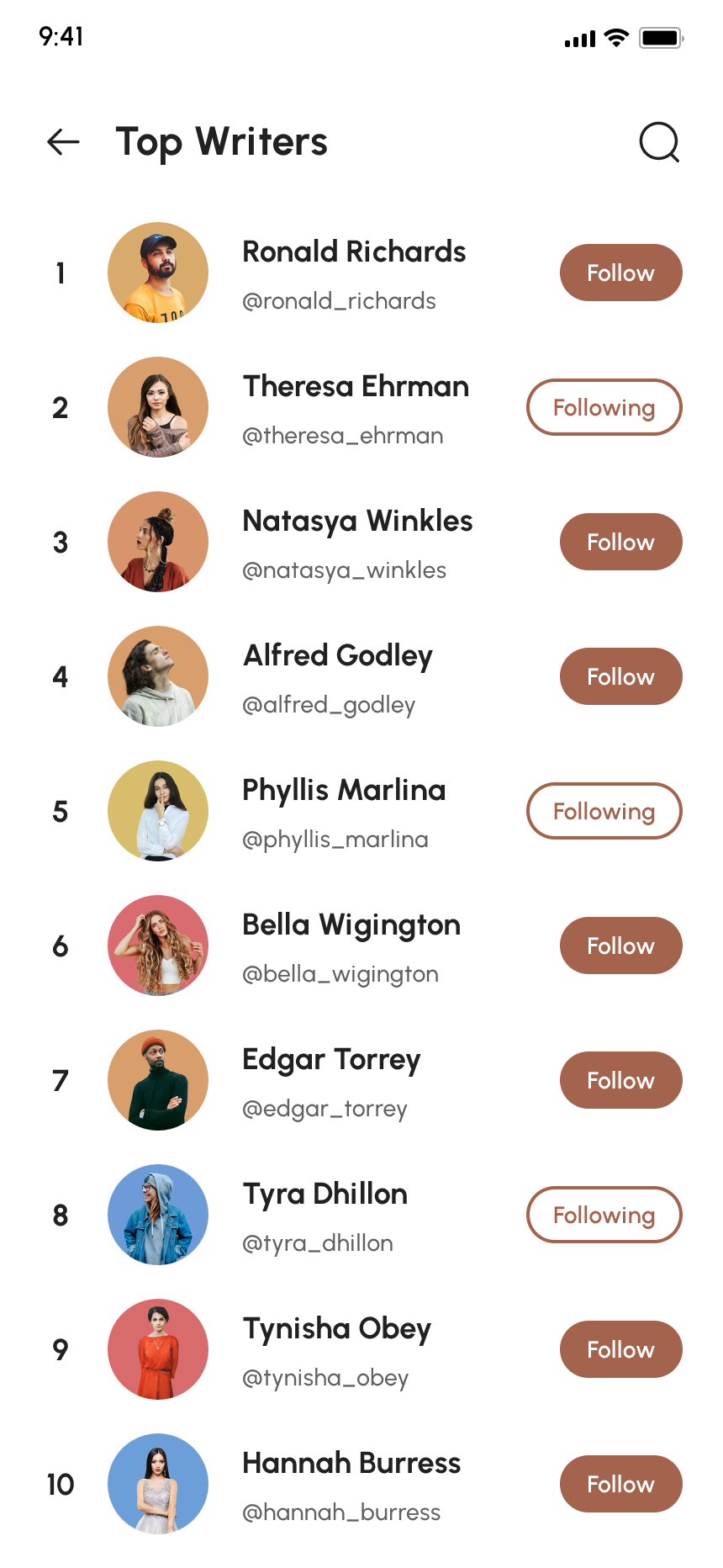Follow Tynisha Obey
Viewport: 723px width, 1568px height.
pos(620,1349)
